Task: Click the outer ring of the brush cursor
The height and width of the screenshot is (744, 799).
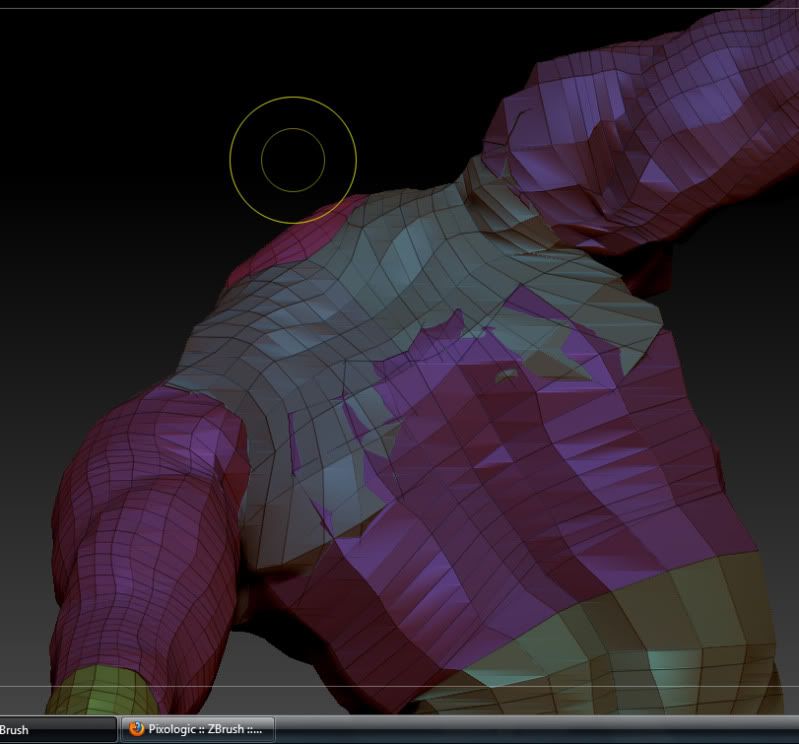Action: click(x=293, y=98)
